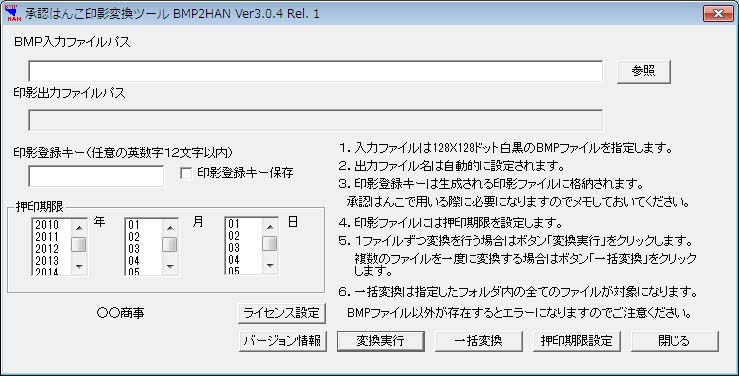Click the 参照 browse button
739x376 pixels.
coord(643,72)
